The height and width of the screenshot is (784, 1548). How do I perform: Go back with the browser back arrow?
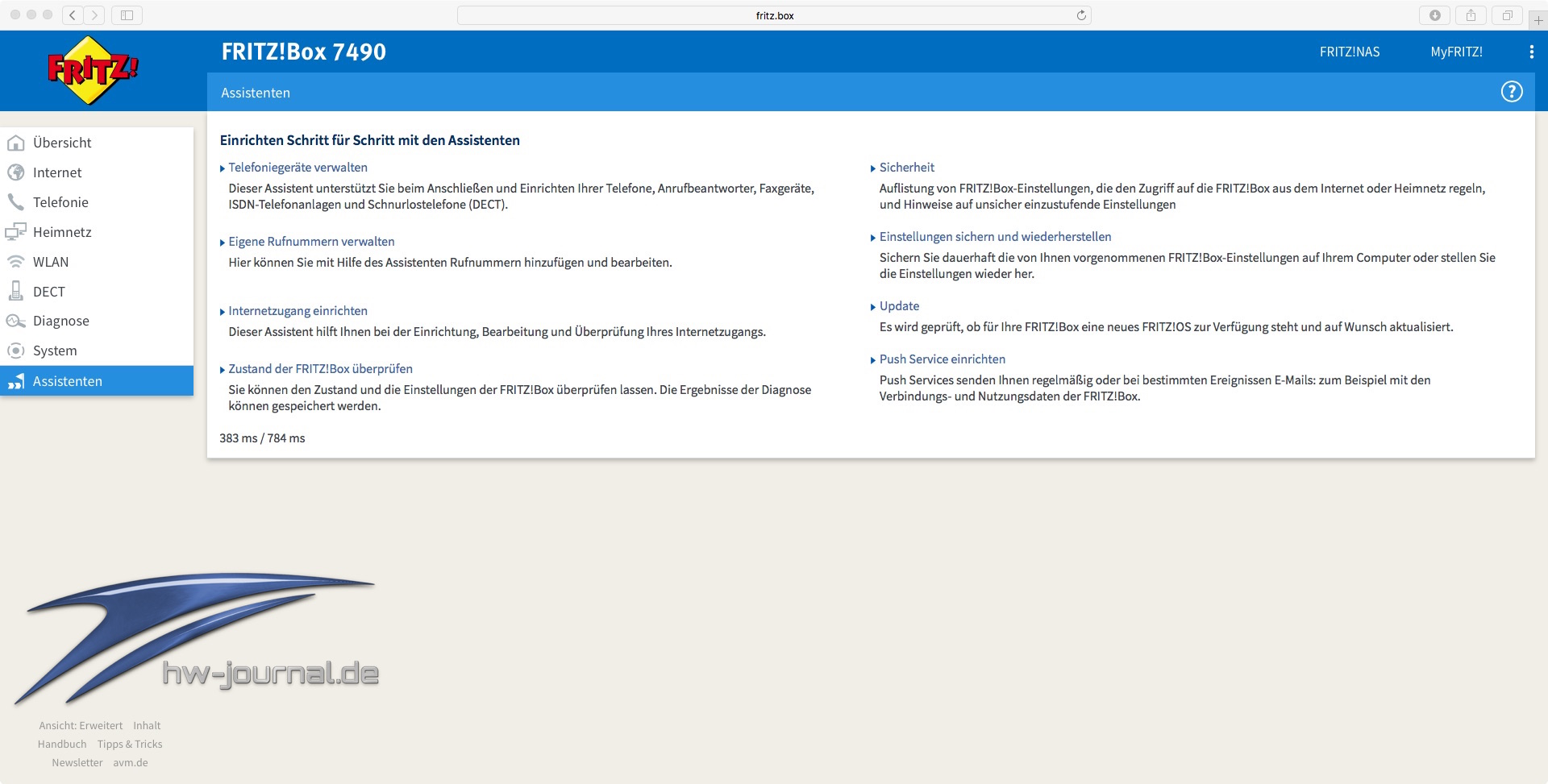[73, 15]
